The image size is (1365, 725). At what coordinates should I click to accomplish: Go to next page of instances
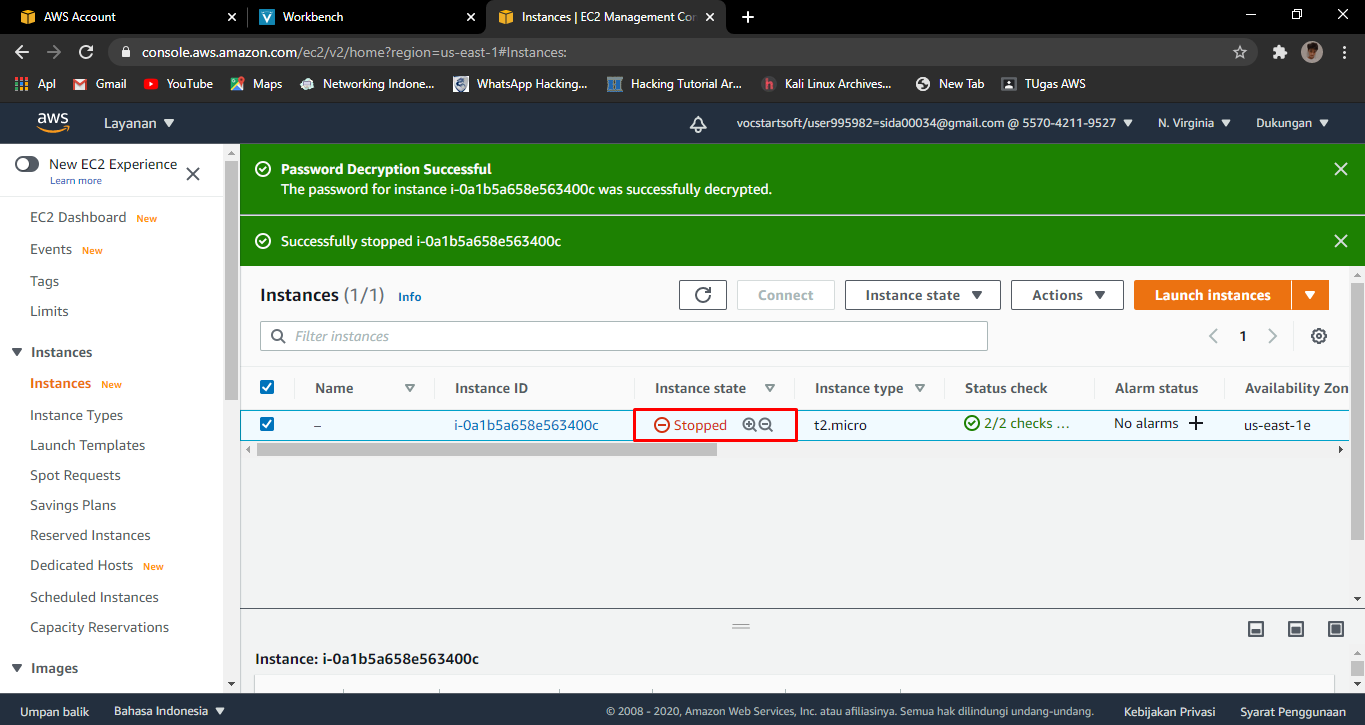tap(1272, 336)
